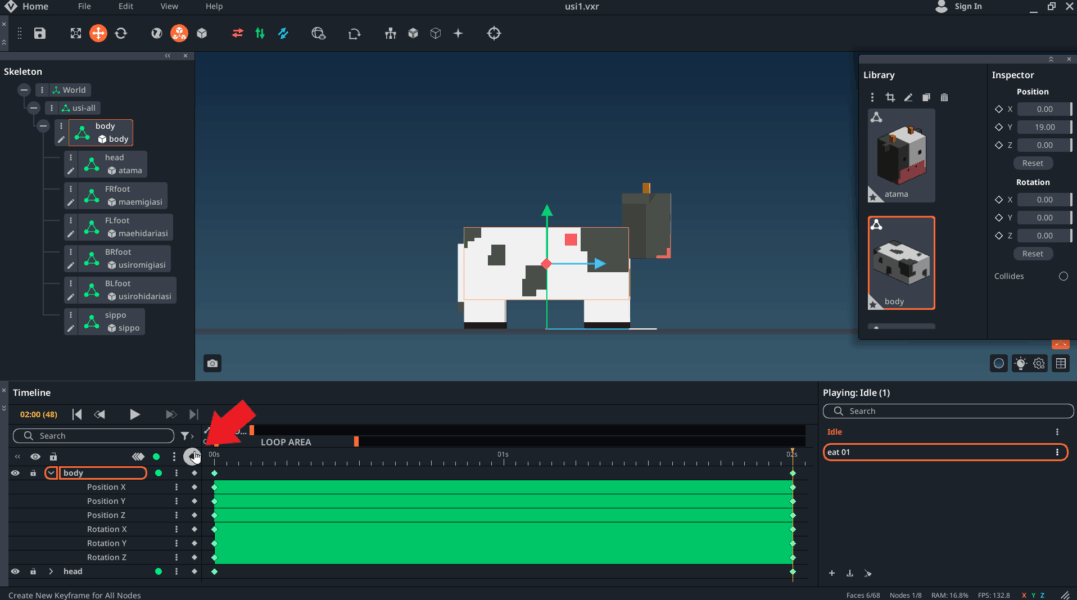Toggle the grid icon at the viewport corner
The height and width of the screenshot is (600, 1077).
pyautogui.click(x=1061, y=363)
